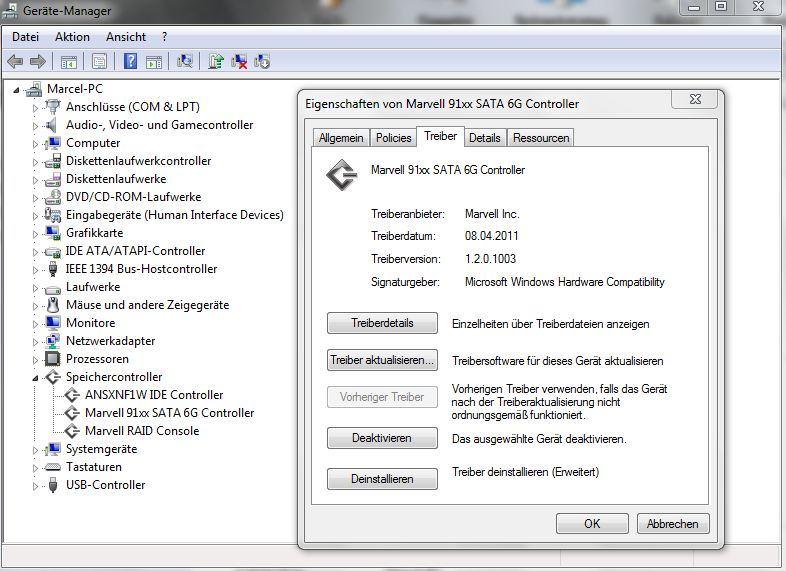Click the Marvell RAID Console device icon
786x571 pixels.
pos(72,431)
